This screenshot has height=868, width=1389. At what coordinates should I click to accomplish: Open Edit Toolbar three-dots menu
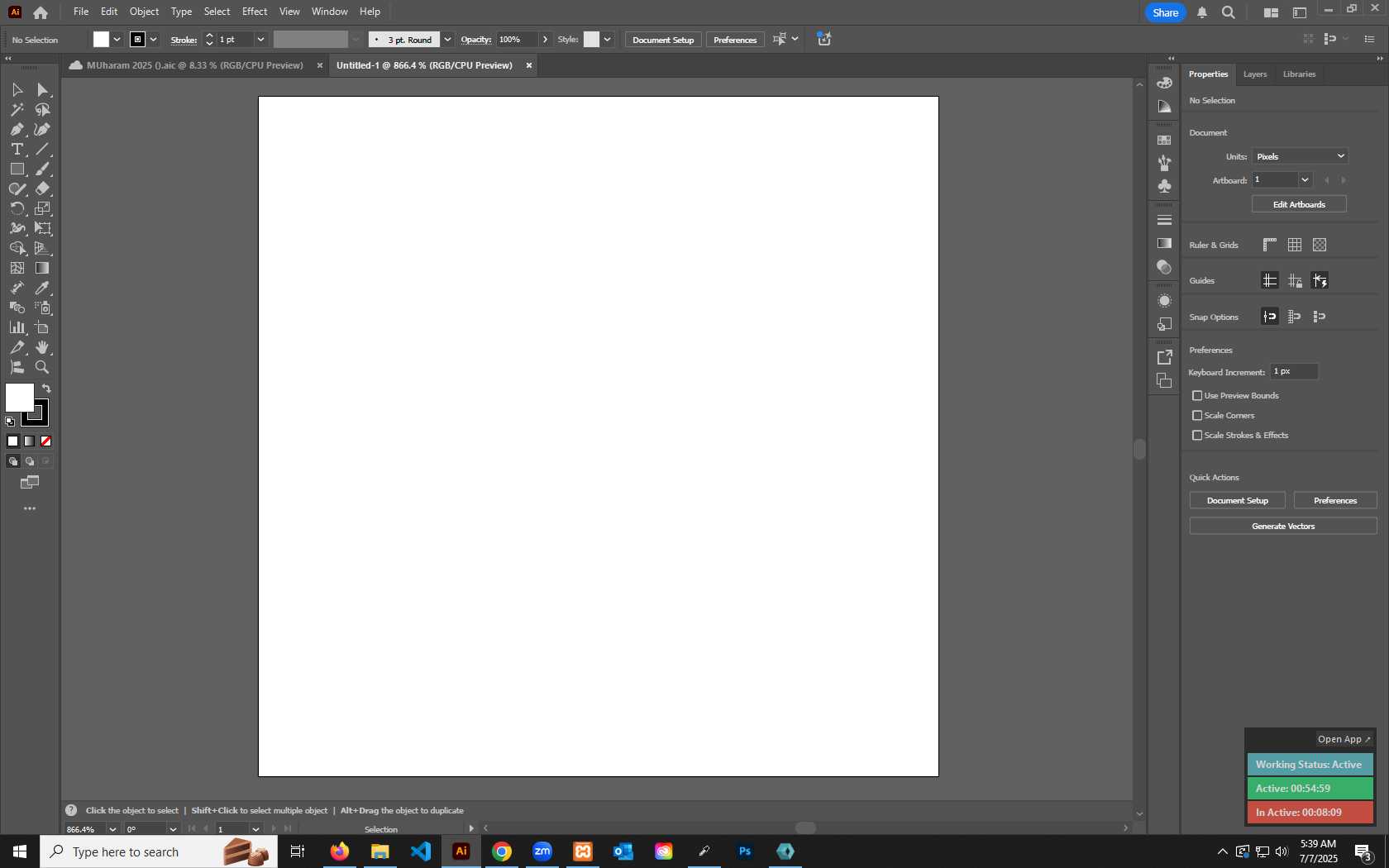(x=30, y=508)
